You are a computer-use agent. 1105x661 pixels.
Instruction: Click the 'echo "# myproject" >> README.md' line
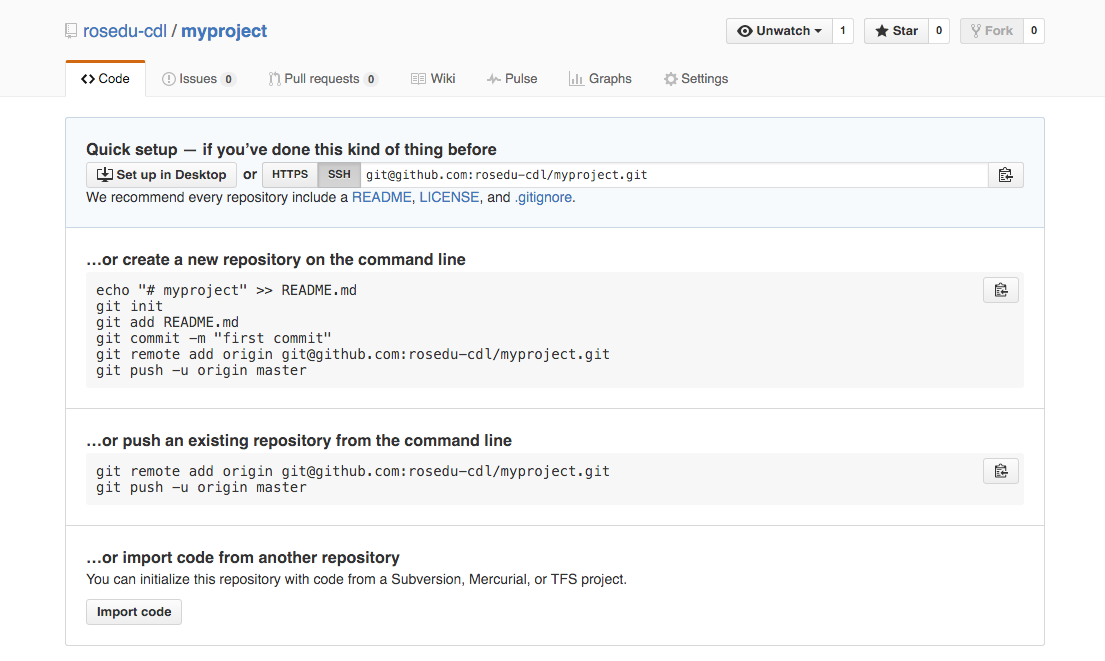coord(226,290)
